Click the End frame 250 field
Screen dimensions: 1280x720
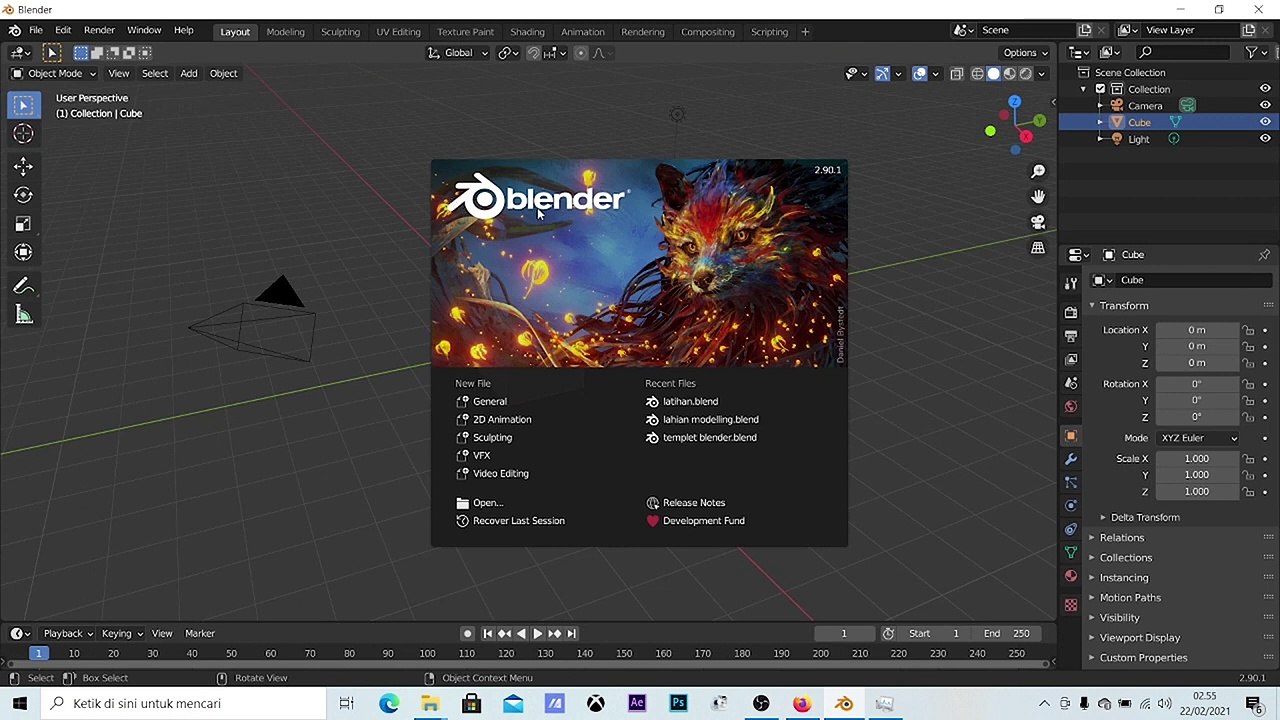tap(1008, 633)
